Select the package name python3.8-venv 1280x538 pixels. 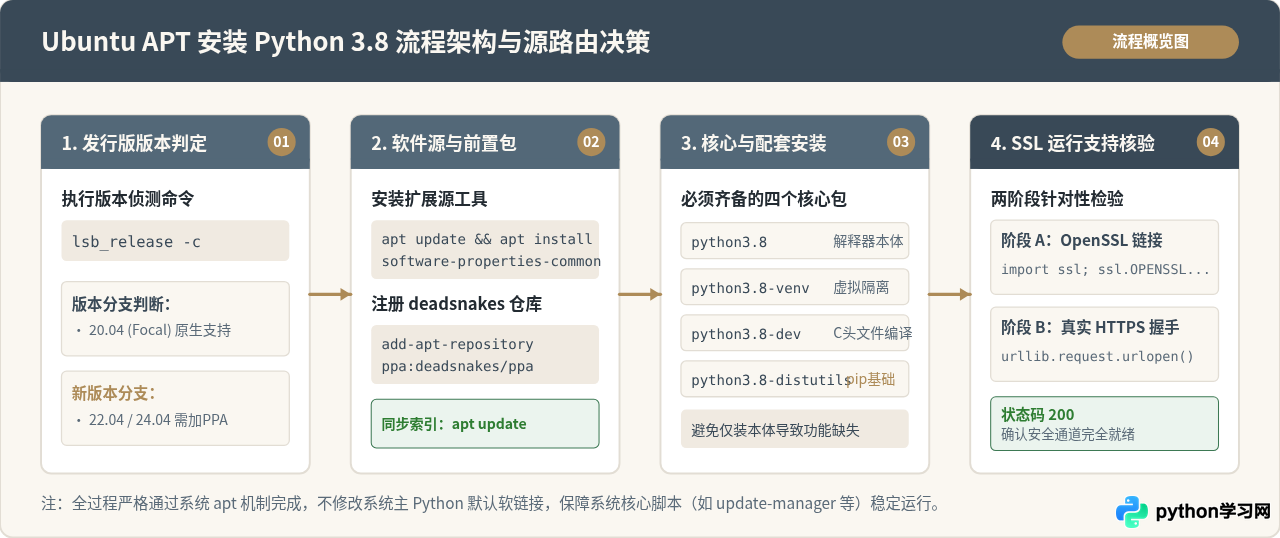pyautogui.click(x=750, y=288)
